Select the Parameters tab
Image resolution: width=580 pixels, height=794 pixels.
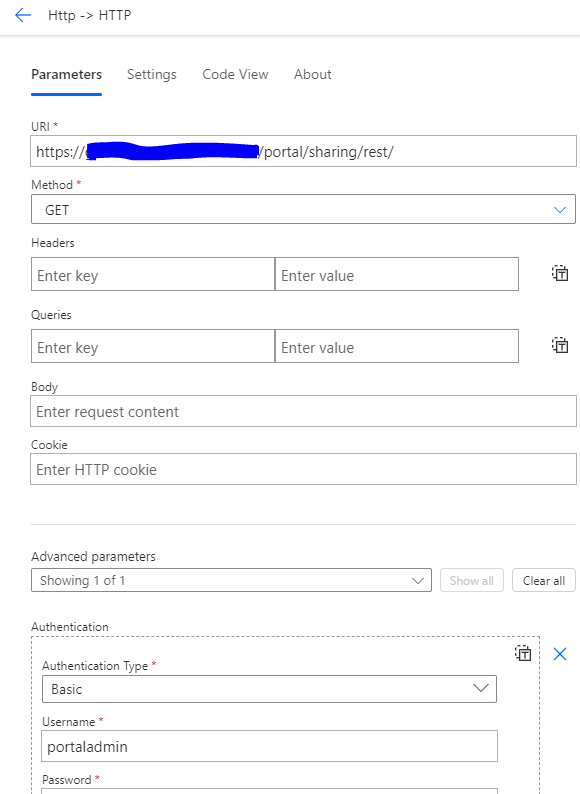coord(66,74)
